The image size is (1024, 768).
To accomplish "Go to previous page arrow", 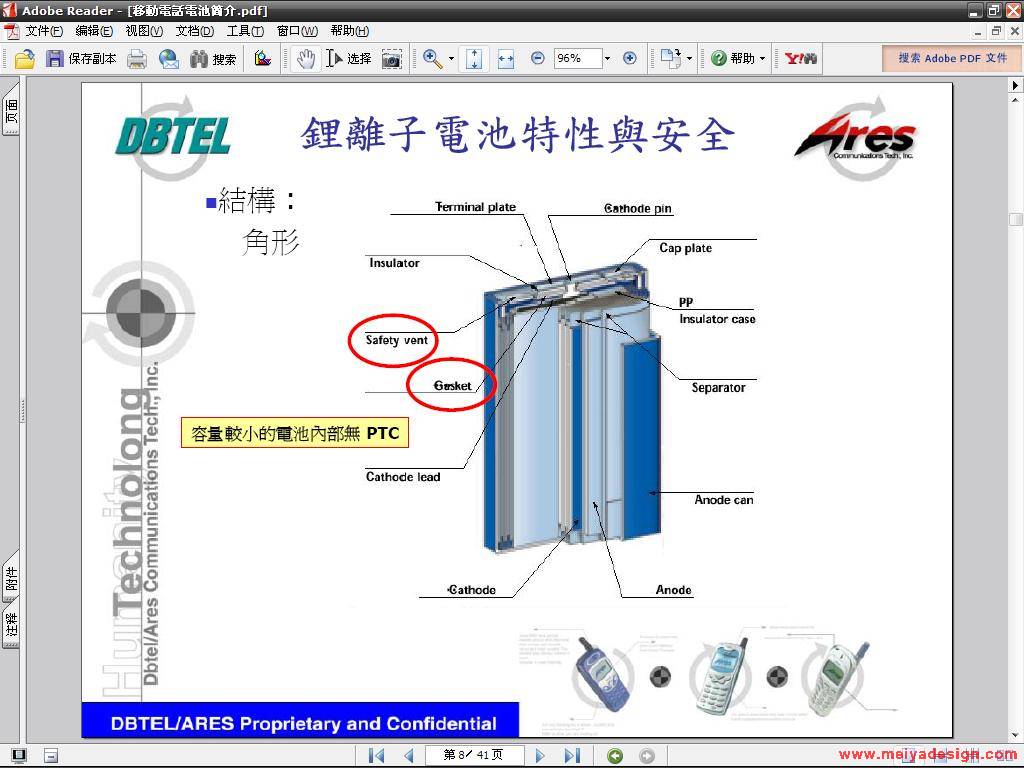I will [x=409, y=756].
